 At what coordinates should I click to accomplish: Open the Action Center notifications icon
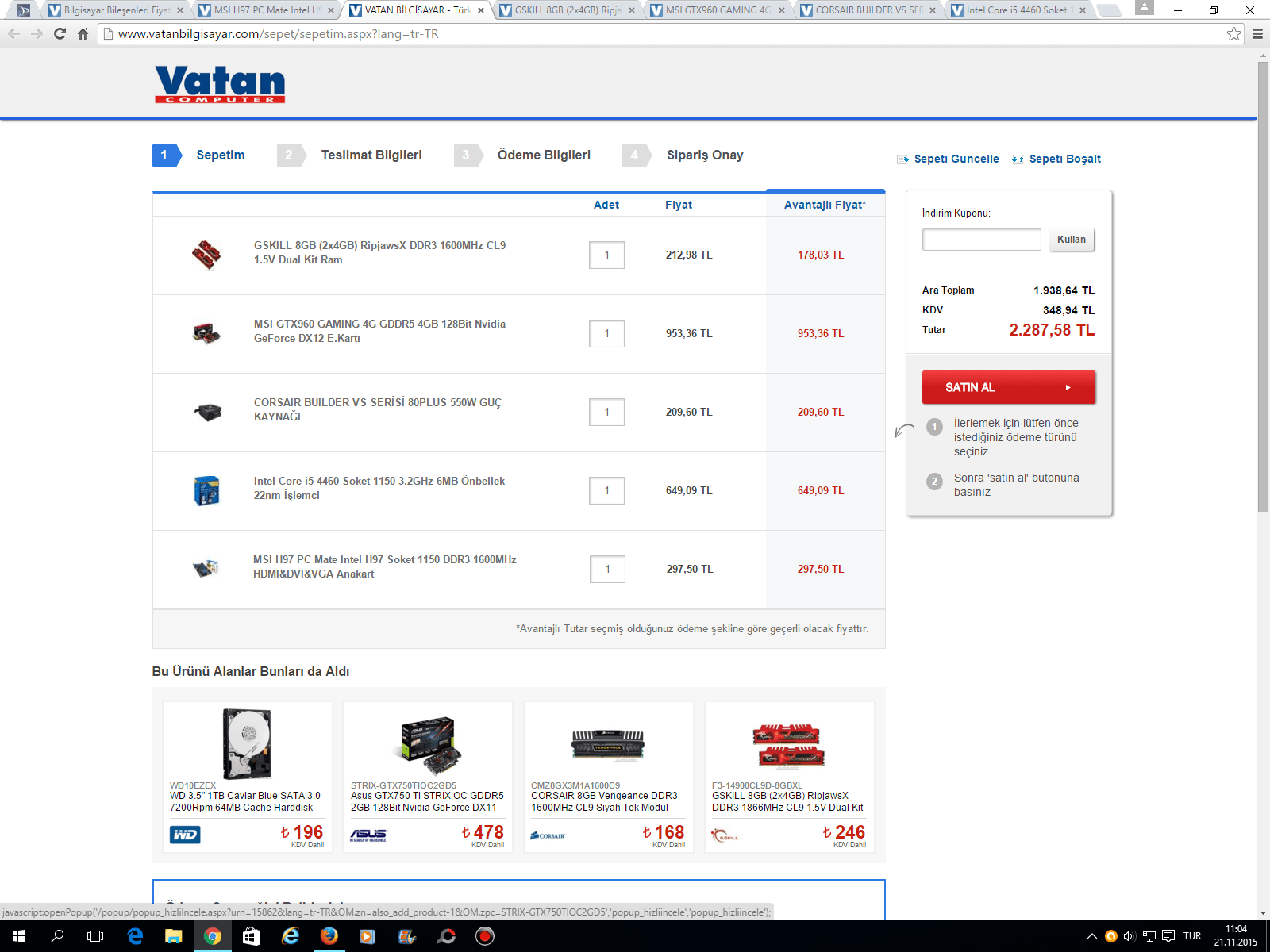pos(1168,936)
